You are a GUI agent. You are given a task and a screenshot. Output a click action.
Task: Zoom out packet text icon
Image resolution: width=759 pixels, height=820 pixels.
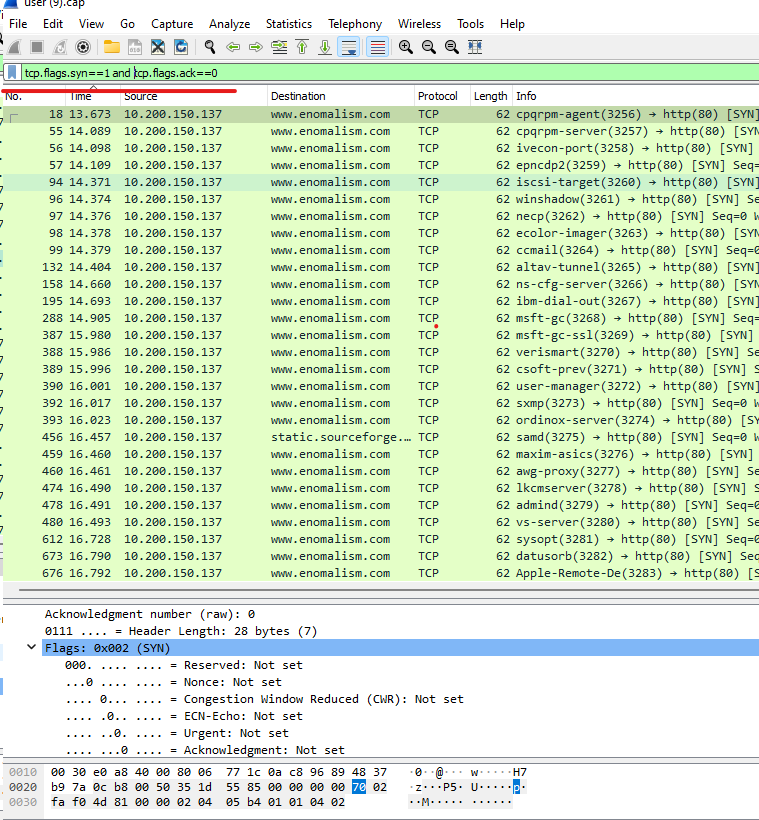[428, 47]
